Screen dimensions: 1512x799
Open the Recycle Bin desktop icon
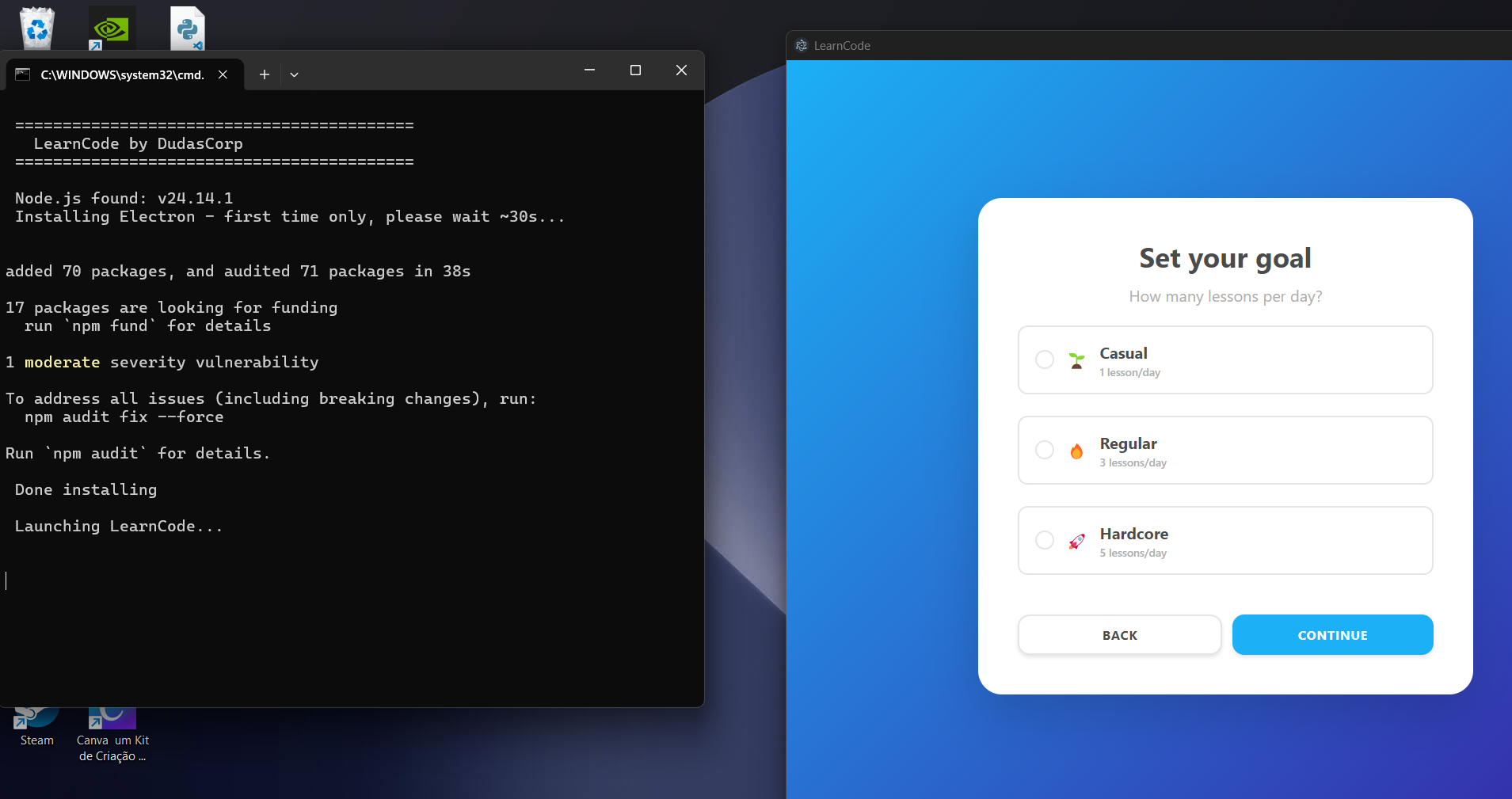tap(37, 27)
